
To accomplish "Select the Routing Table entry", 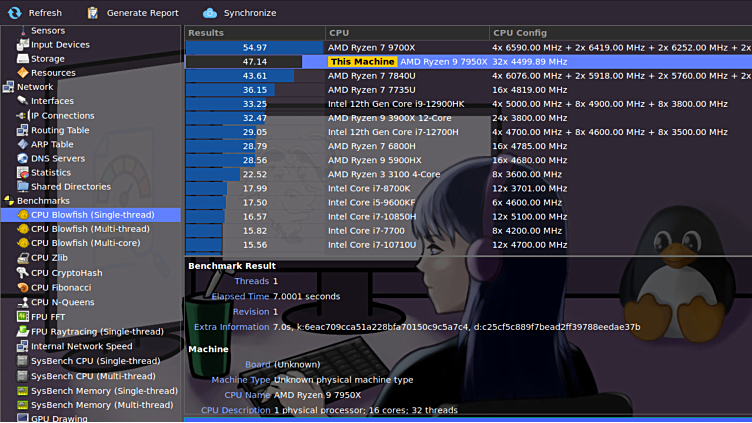I will [x=60, y=130].
